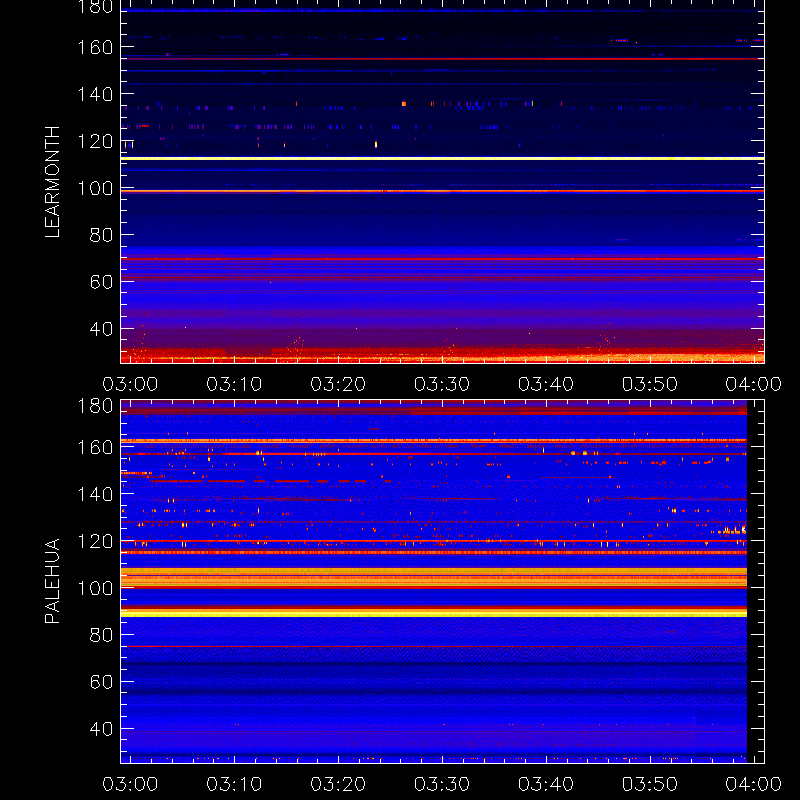This screenshot has height=800, width=800.
Task: Pick the 04:00 time label under LEARMONTH plot
Action: coord(754,384)
